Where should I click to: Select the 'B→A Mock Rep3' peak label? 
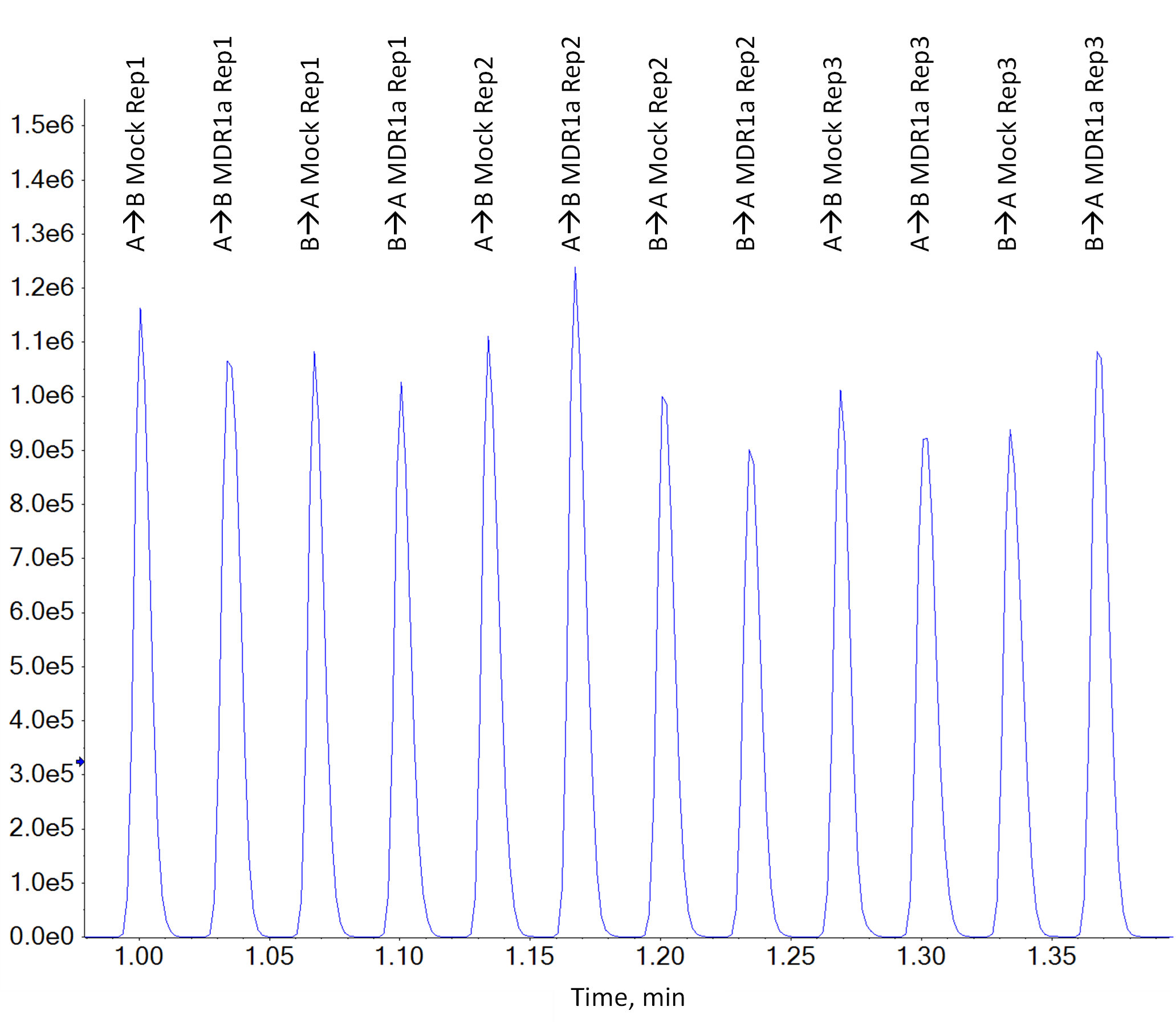(x=1007, y=154)
